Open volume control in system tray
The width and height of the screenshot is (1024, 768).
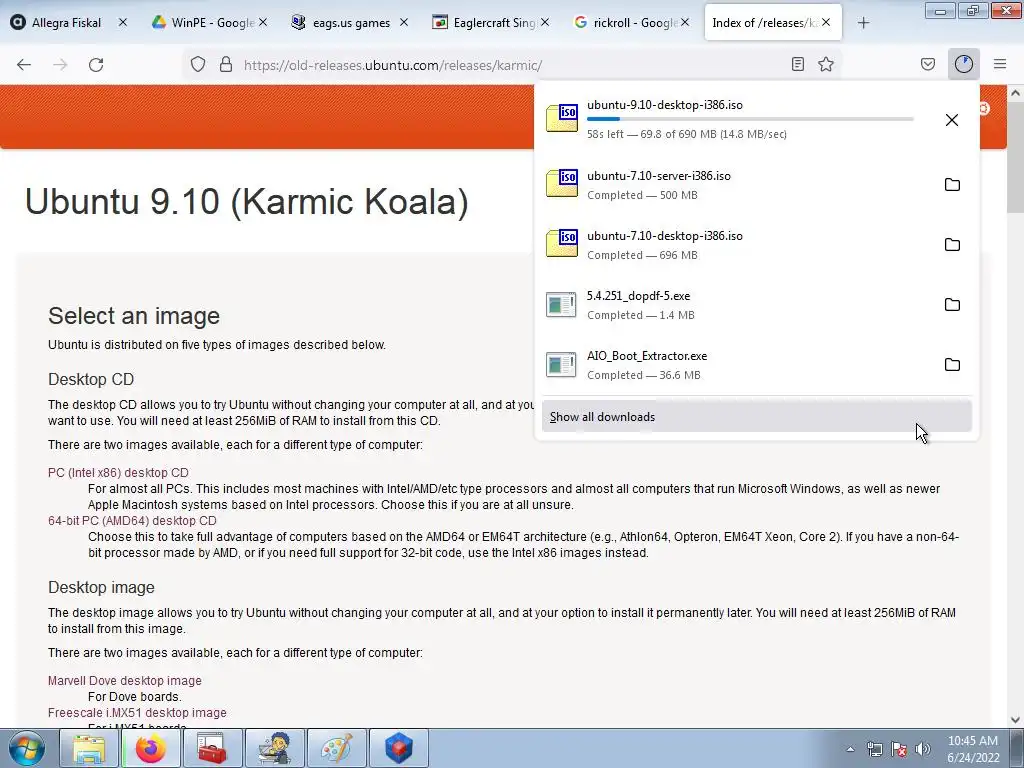tap(922, 749)
